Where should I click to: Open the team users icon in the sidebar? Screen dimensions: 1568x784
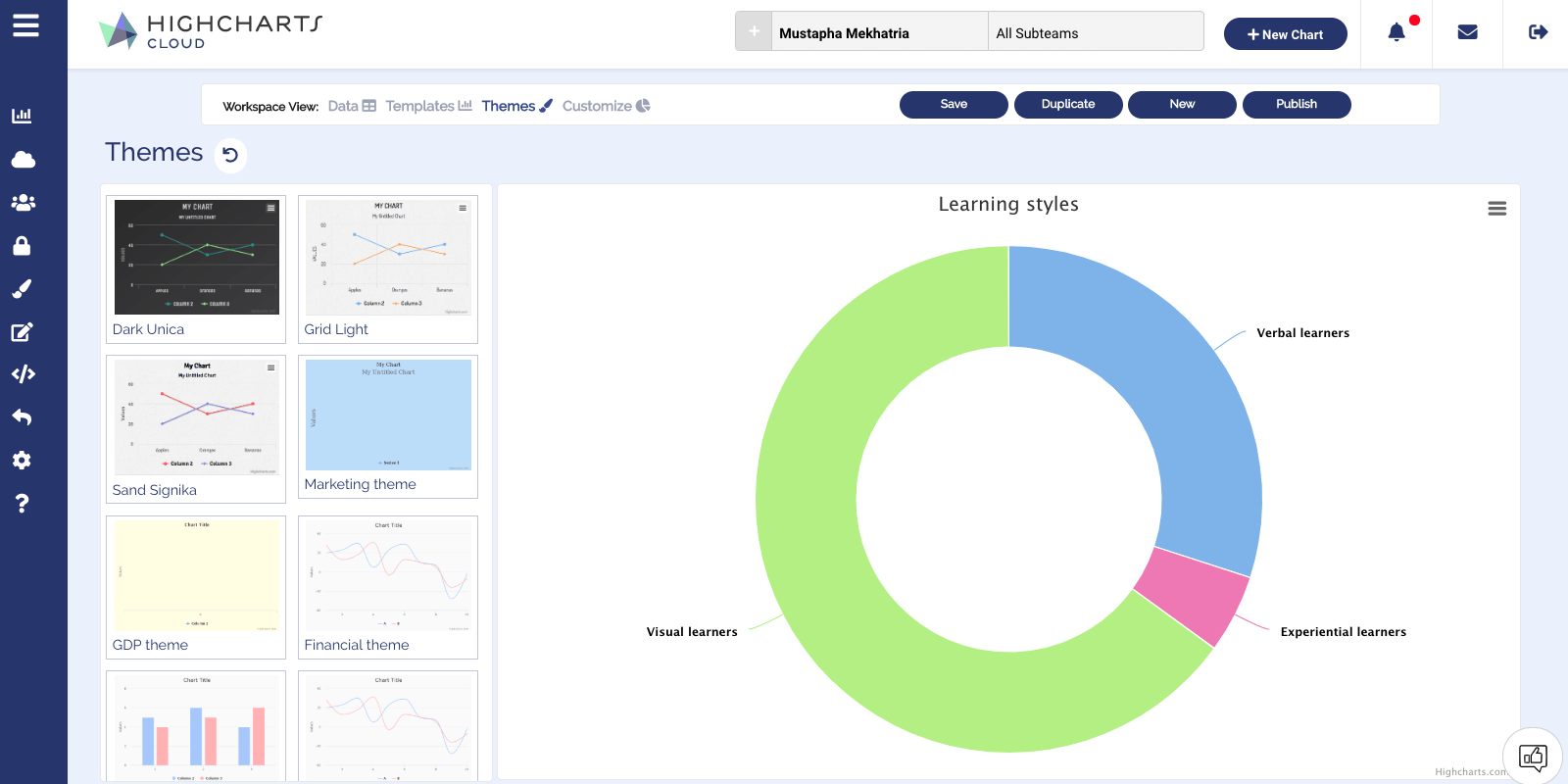click(23, 202)
